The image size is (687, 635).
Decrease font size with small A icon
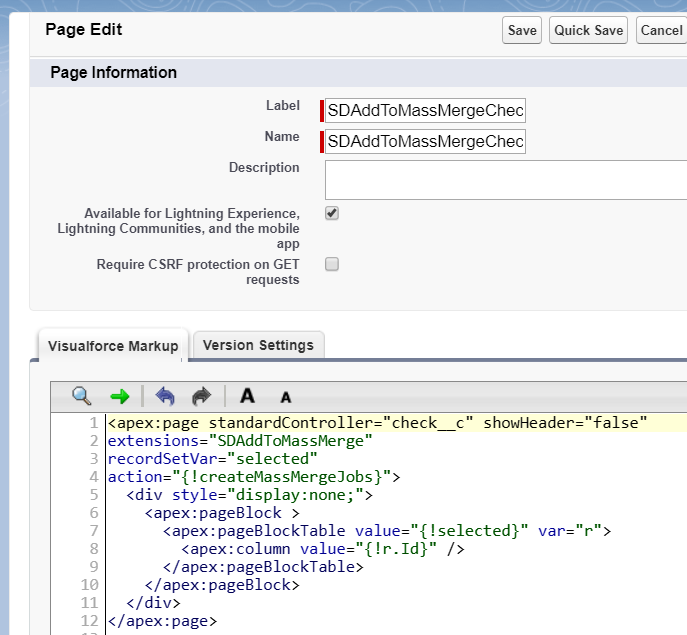coord(286,397)
